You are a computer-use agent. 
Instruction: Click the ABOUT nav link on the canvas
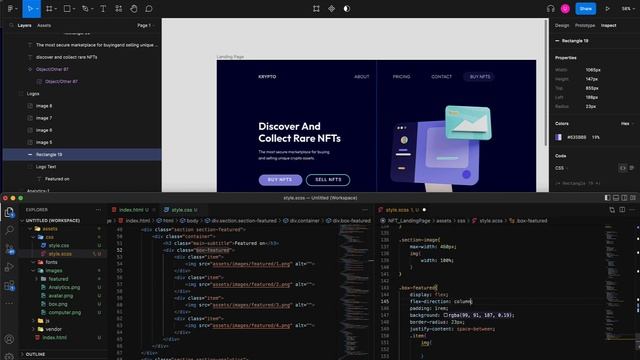362,77
